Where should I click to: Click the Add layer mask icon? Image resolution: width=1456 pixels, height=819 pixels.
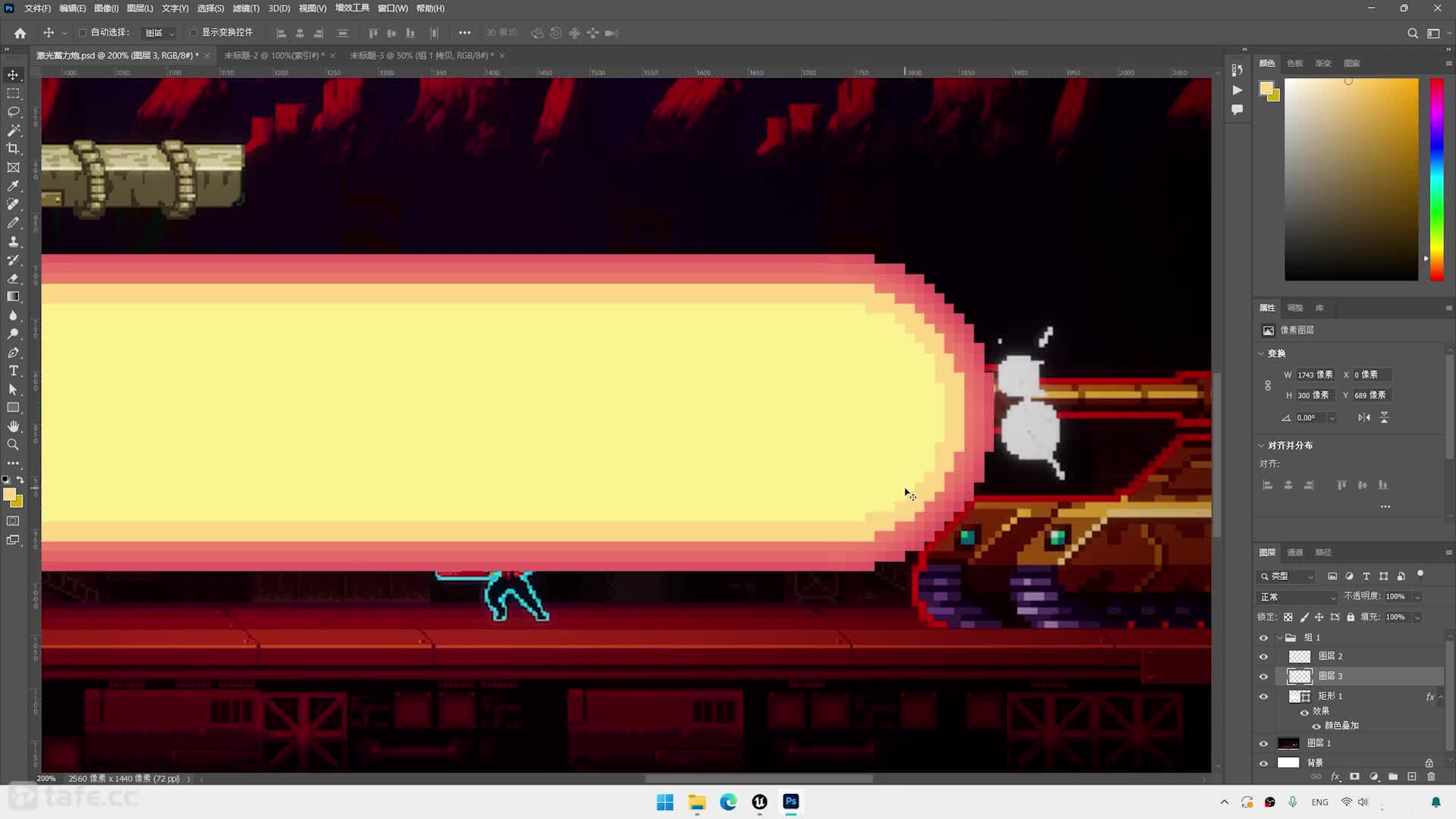(x=1354, y=777)
